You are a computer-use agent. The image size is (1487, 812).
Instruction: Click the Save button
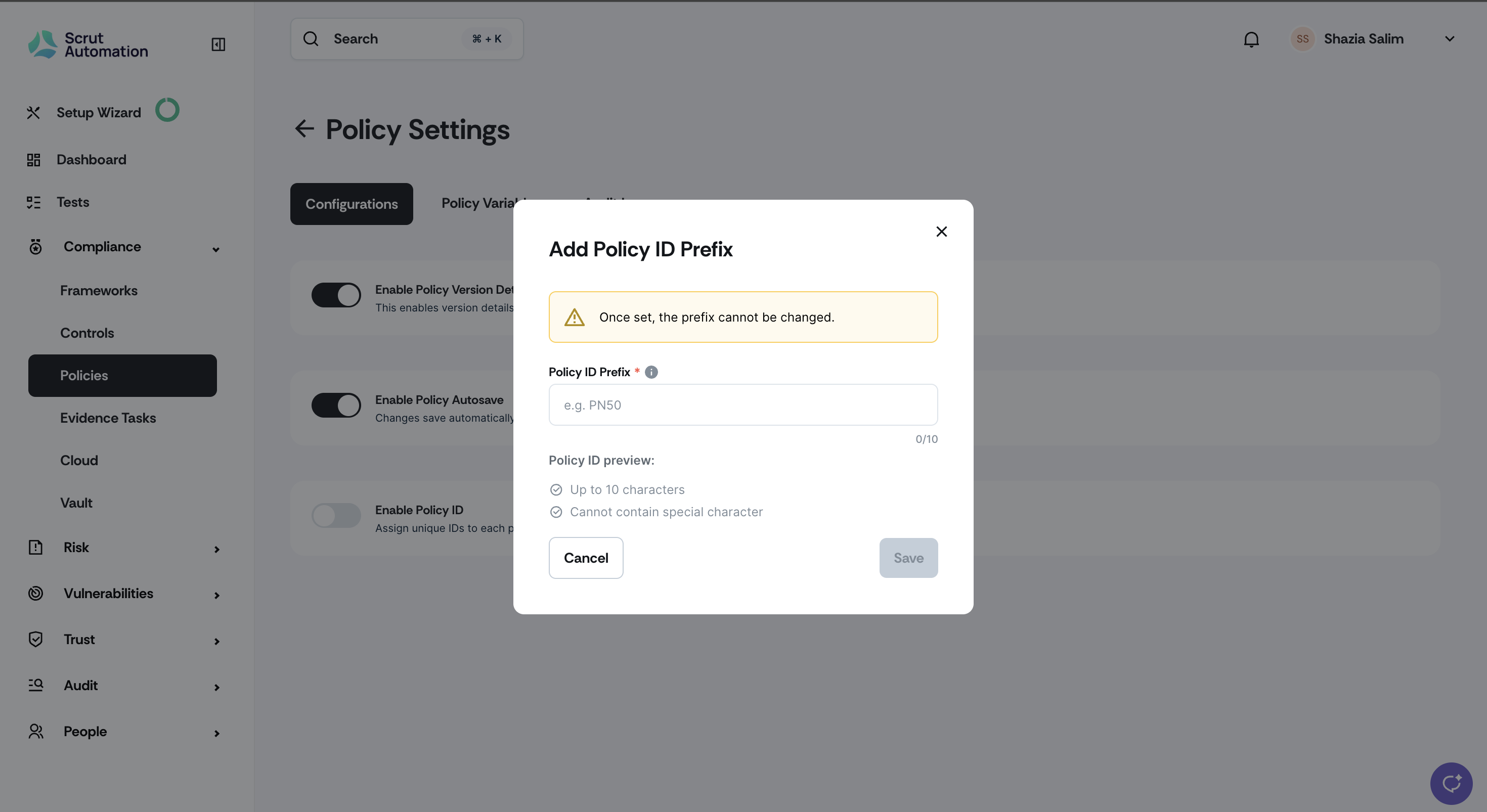908,558
